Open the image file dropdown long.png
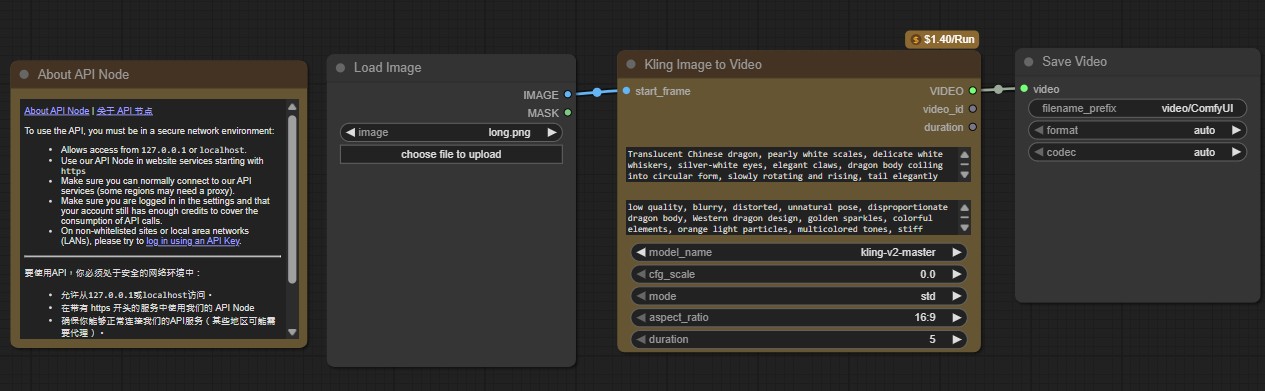The height and width of the screenshot is (391, 1265). pos(451,132)
